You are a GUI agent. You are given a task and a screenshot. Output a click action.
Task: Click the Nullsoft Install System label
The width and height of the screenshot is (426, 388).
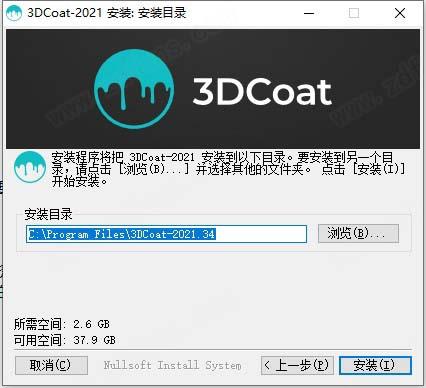click(x=172, y=365)
